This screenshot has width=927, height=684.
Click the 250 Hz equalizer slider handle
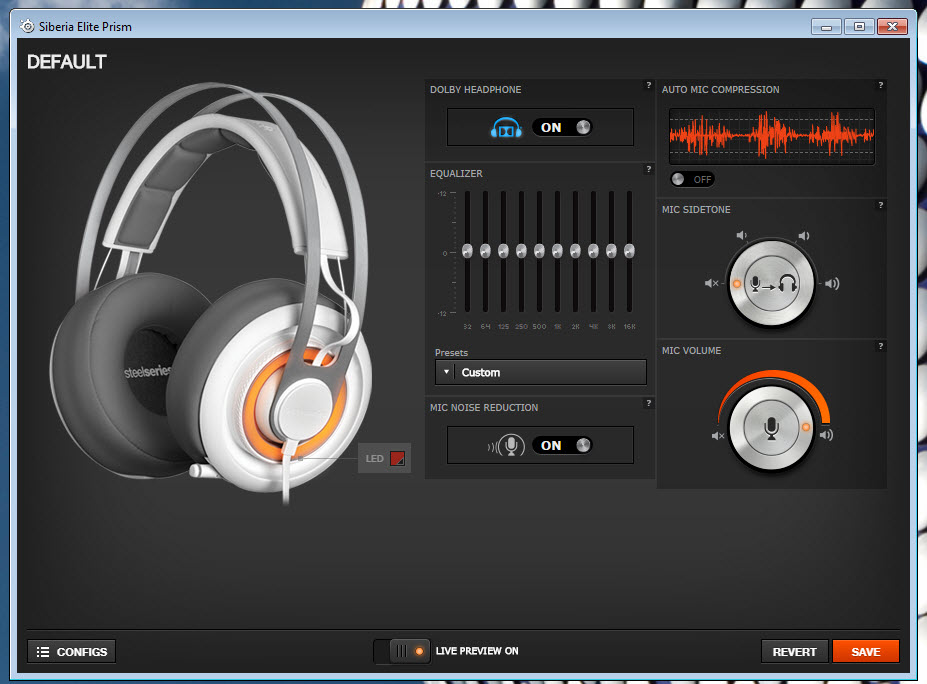tap(521, 251)
